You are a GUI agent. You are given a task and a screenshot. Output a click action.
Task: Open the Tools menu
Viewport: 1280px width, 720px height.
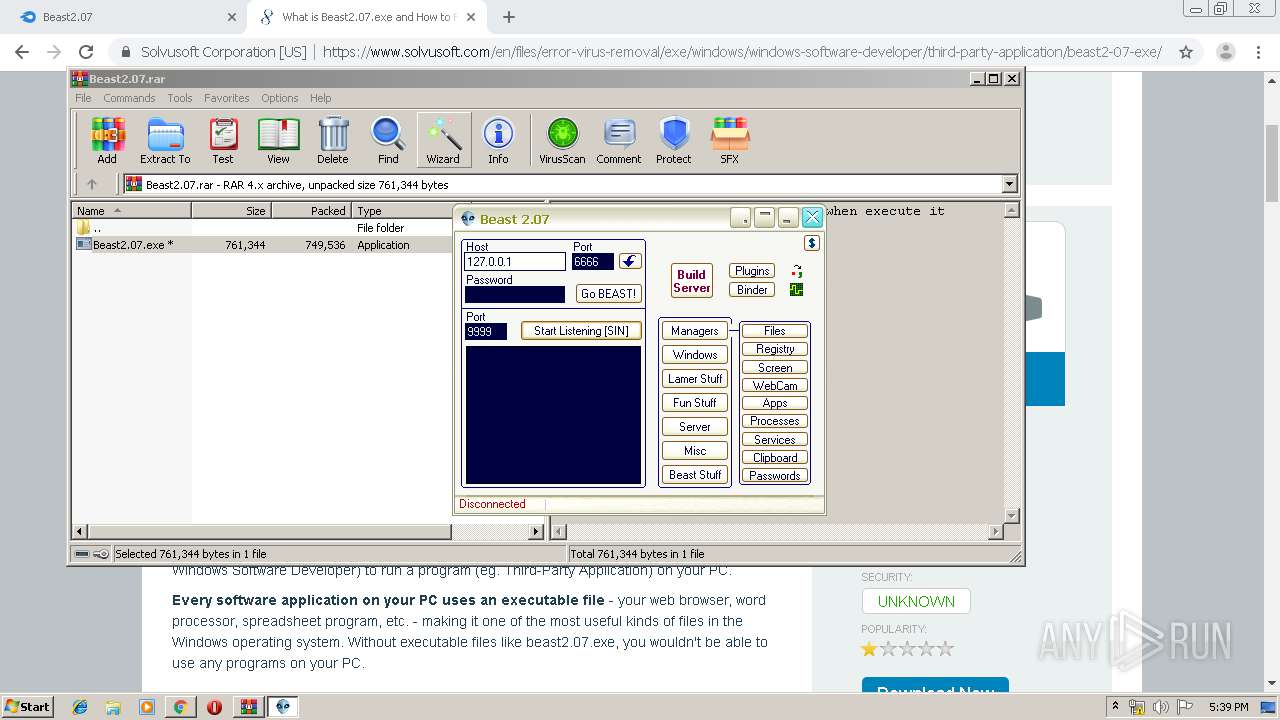point(180,98)
